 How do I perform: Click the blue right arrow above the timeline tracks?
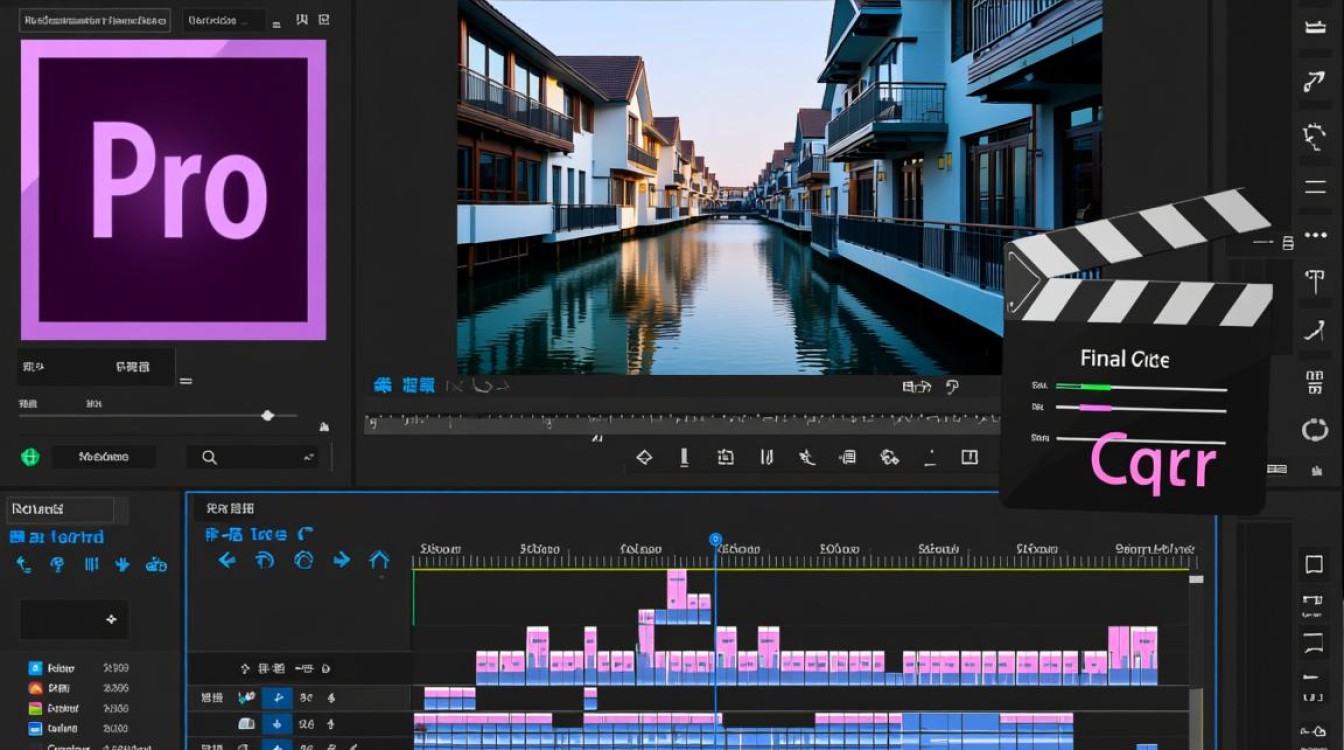pyautogui.click(x=342, y=560)
